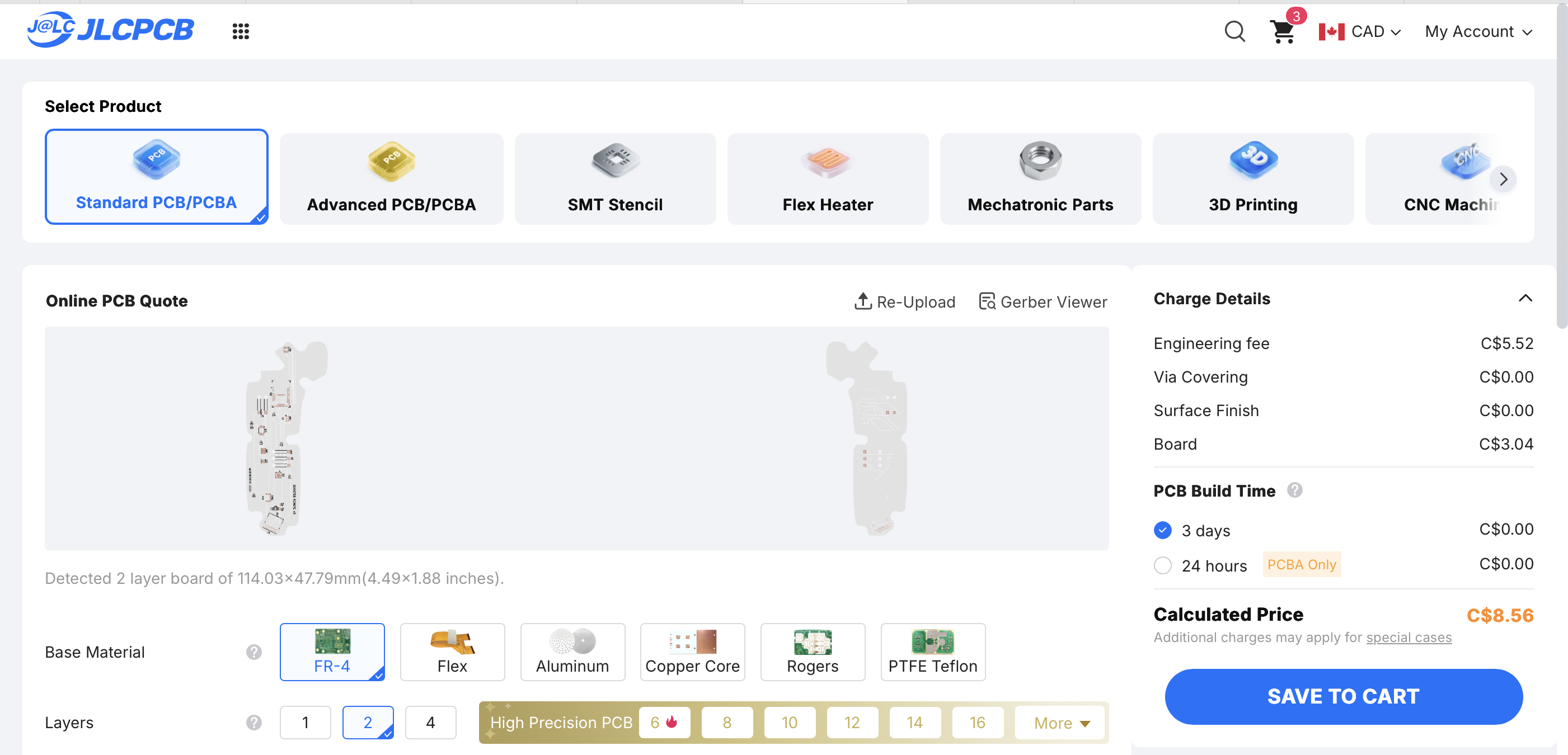Choose 4 layers option
The width and height of the screenshot is (1568, 755).
pyautogui.click(x=430, y=722)
